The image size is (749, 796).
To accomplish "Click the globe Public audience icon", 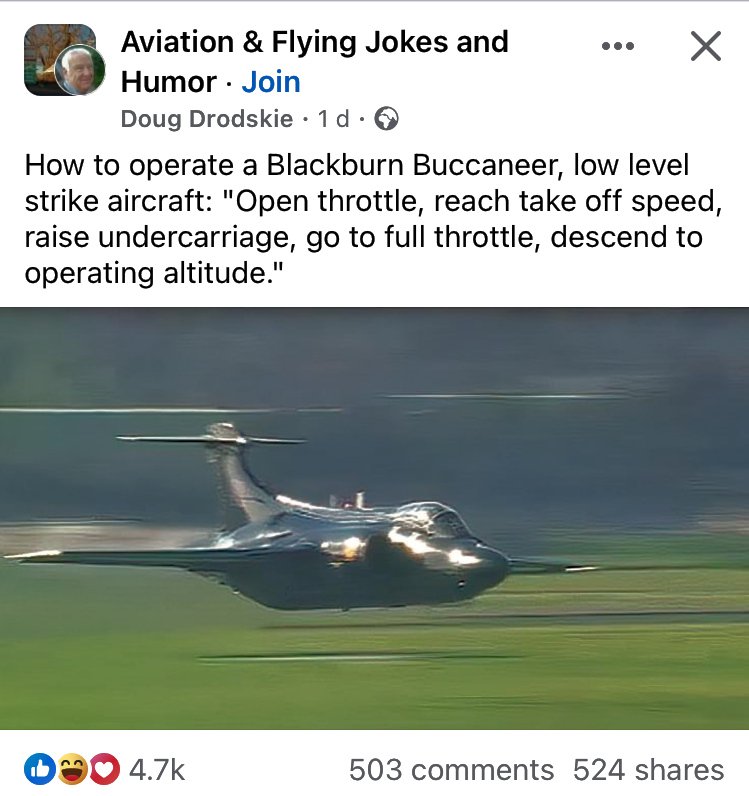I will tap(386, 119).
